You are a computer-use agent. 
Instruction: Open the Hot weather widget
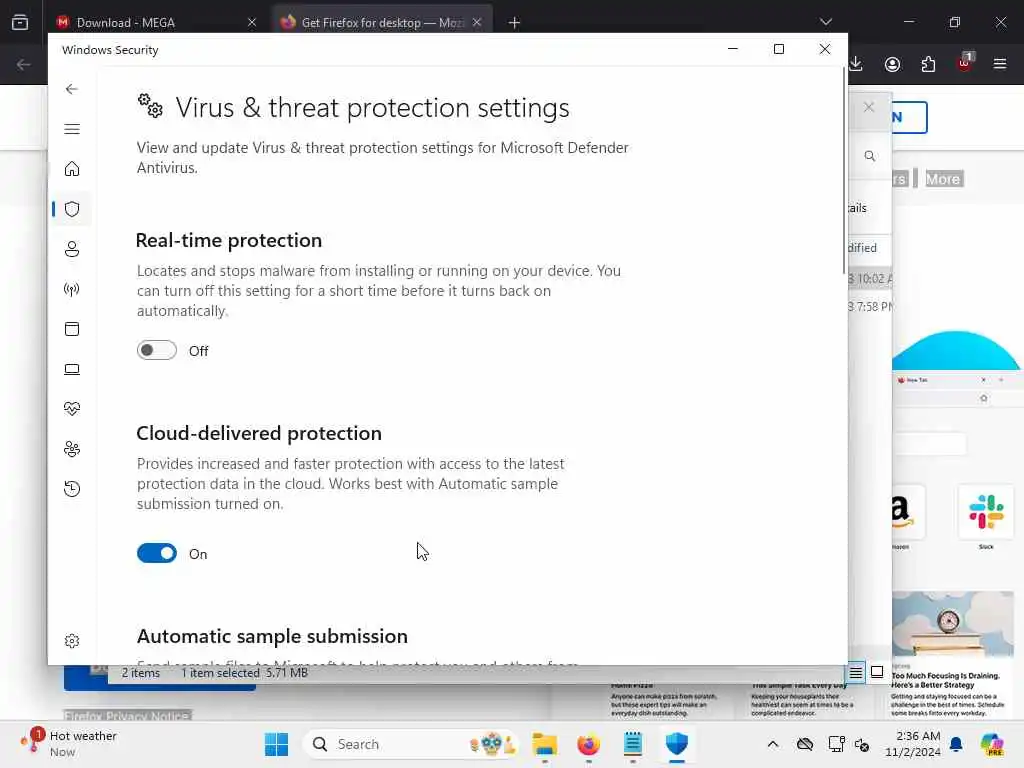pyautogui.click(x=68, y=744)
